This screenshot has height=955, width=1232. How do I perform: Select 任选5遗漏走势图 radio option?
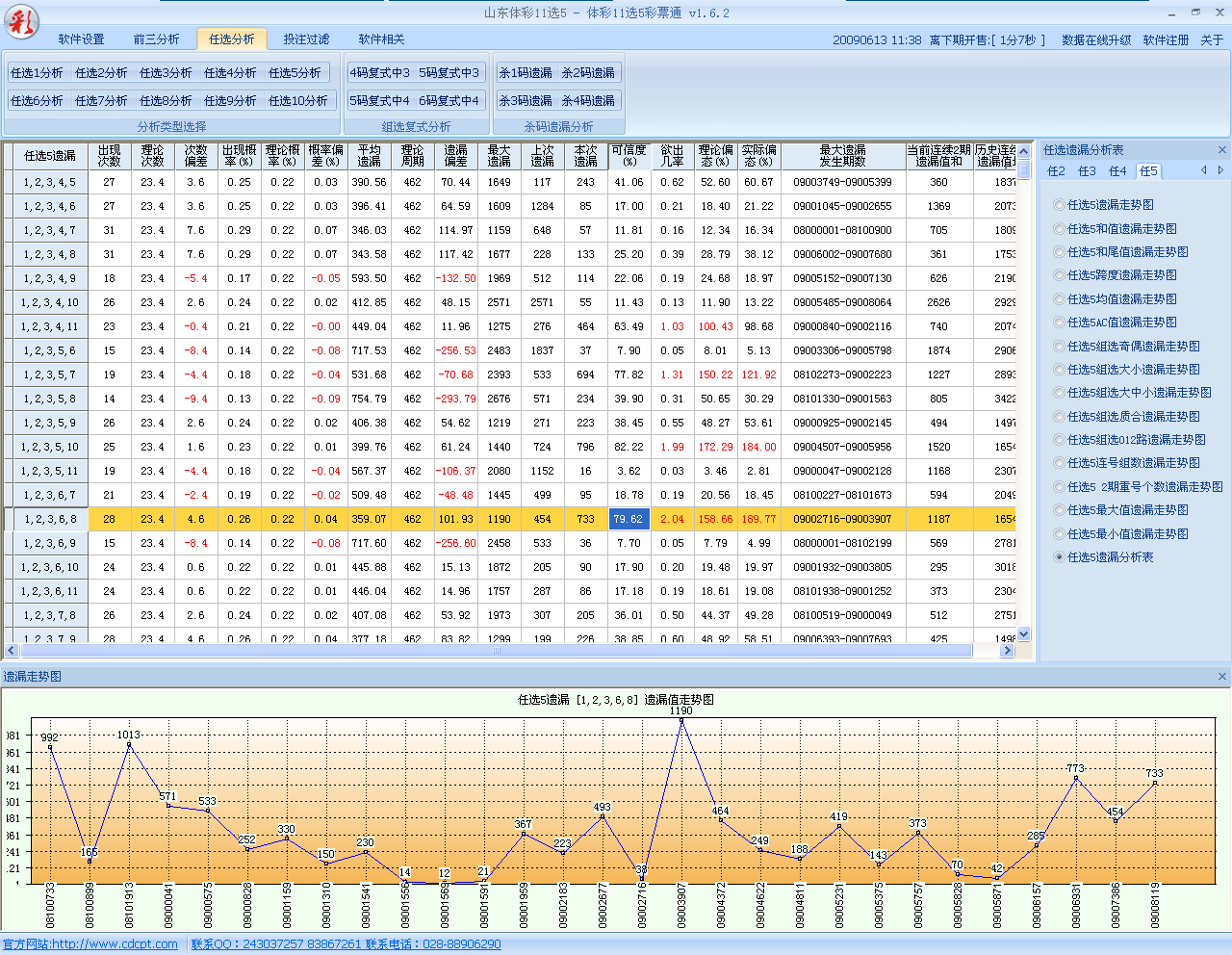click(1103, 205)
